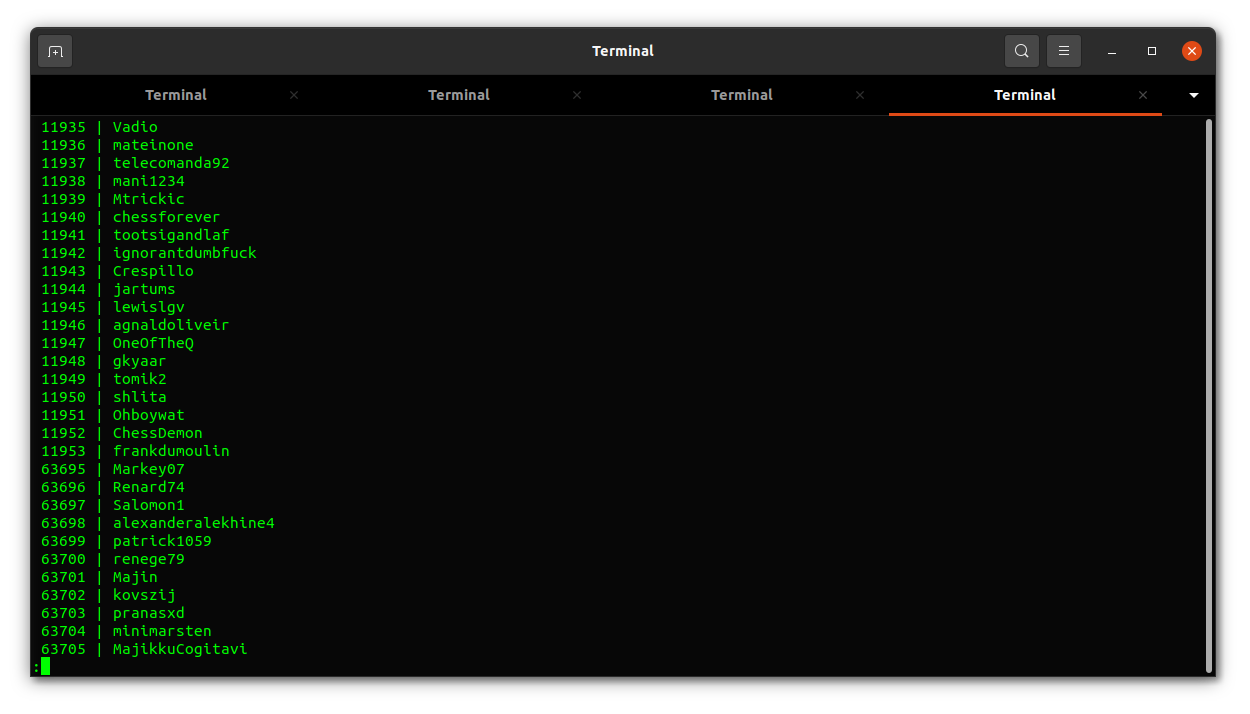The image size is (1250, 714).
Task: Click the username Ohboywat
Action: tap(149, 415)
